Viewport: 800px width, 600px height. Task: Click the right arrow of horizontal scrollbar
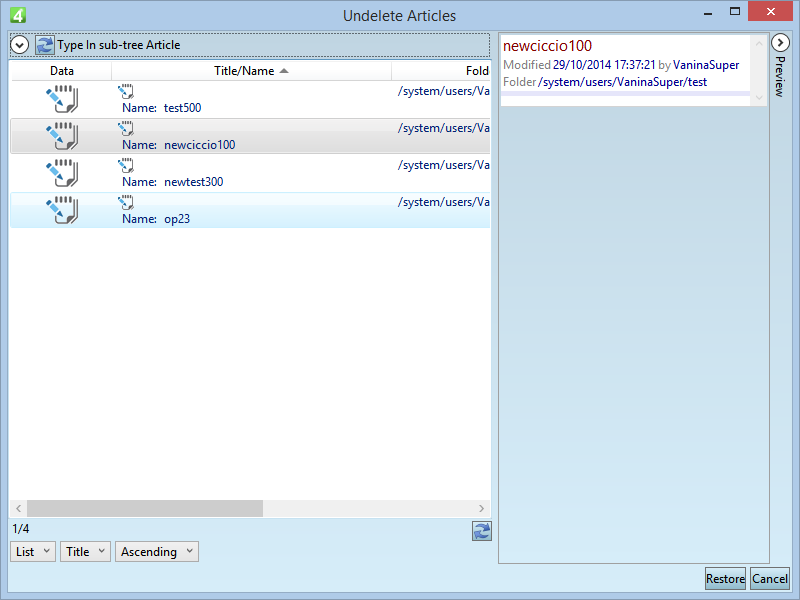pos(481,508)
